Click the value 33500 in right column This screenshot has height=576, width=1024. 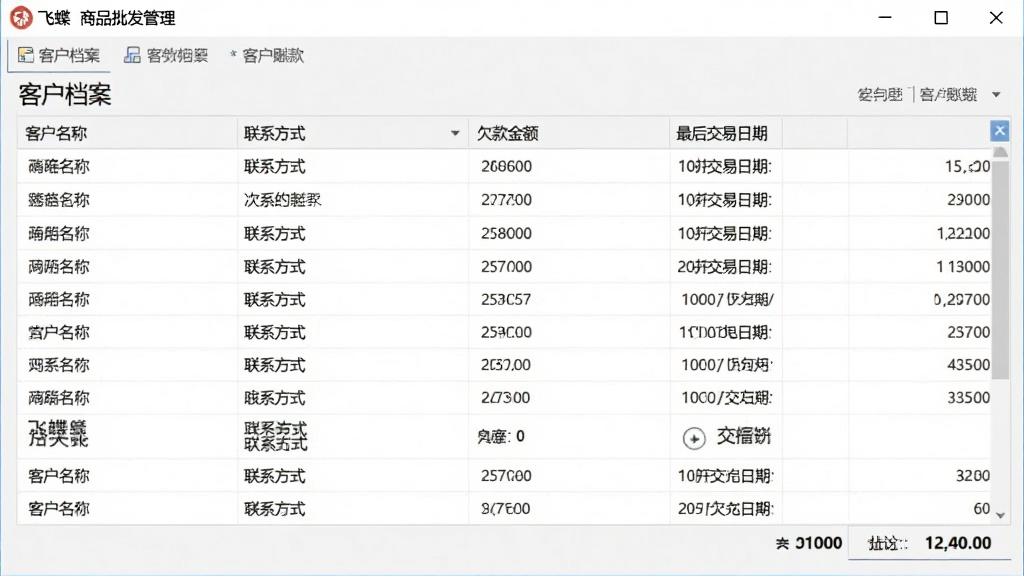[x=968, y=397]
